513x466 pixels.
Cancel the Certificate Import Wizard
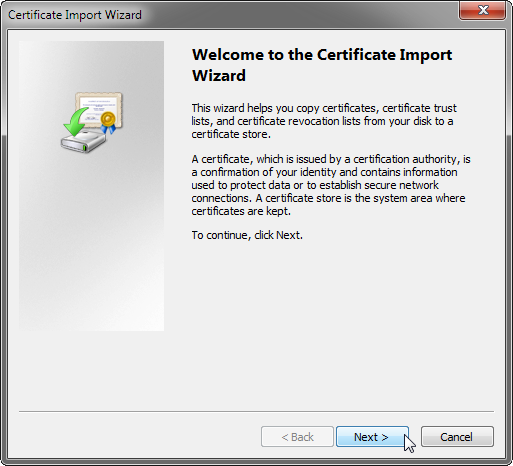click(457, 436)
